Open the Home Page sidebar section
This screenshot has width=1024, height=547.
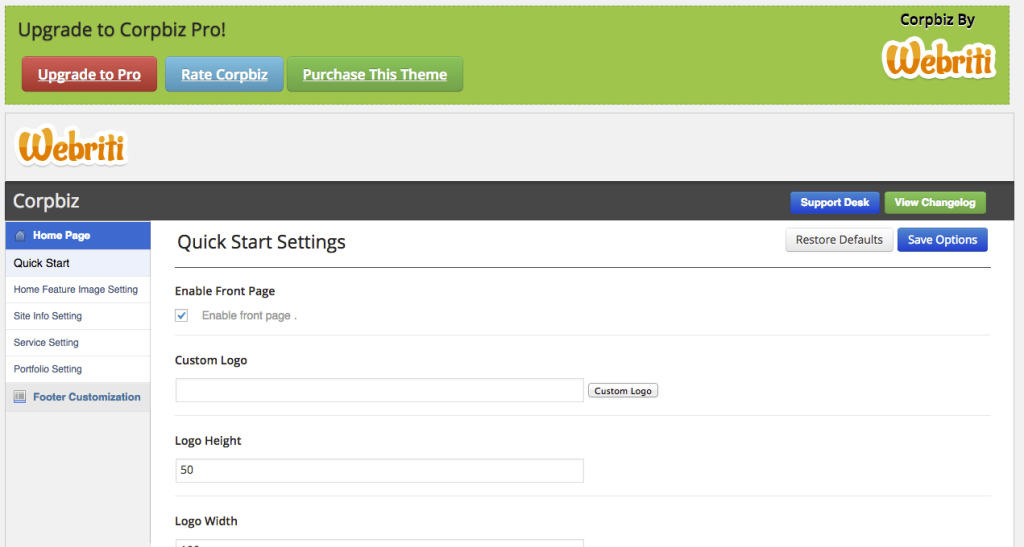click(78, 236)
